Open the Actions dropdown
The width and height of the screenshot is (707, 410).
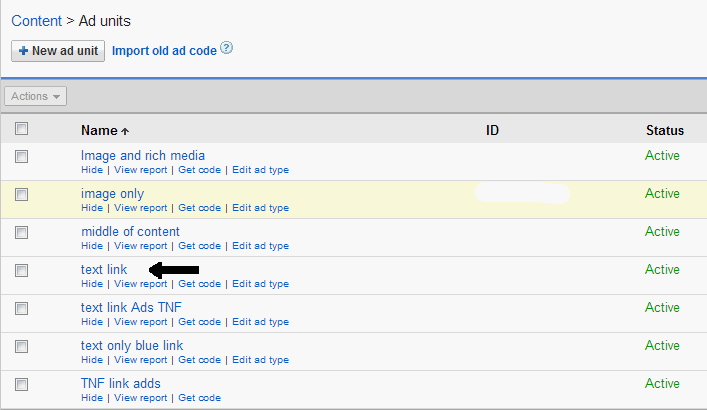[36, 96]
